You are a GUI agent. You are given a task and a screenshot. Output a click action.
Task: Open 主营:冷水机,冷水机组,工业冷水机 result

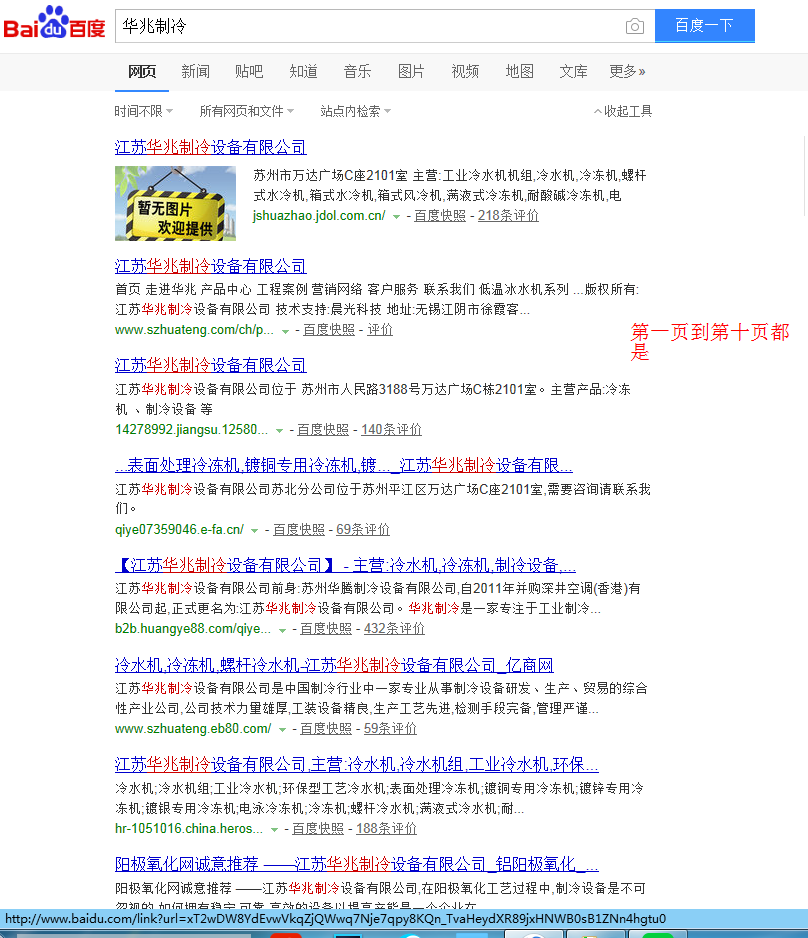(x=356, y=765)
